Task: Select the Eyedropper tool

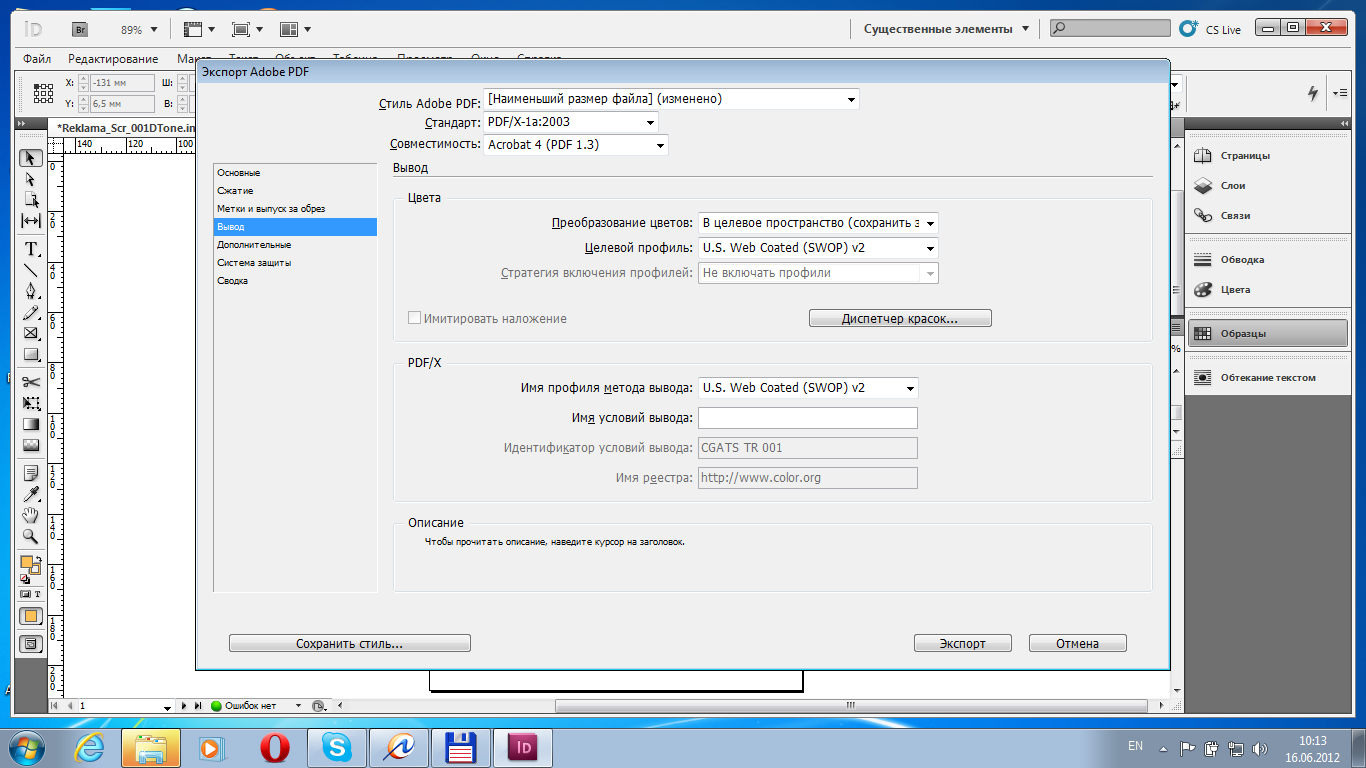Action: tap(31, 494)
